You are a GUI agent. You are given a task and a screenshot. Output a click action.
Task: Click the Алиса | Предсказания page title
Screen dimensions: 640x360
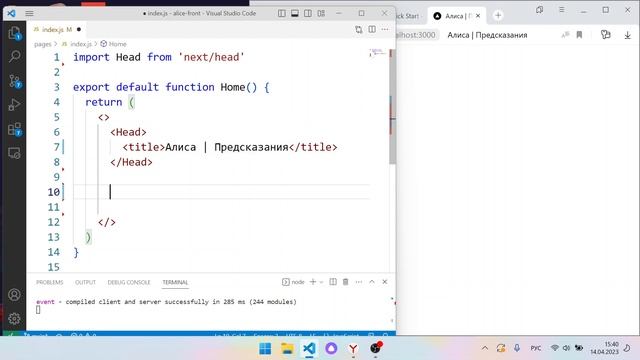tap(487, 35)
